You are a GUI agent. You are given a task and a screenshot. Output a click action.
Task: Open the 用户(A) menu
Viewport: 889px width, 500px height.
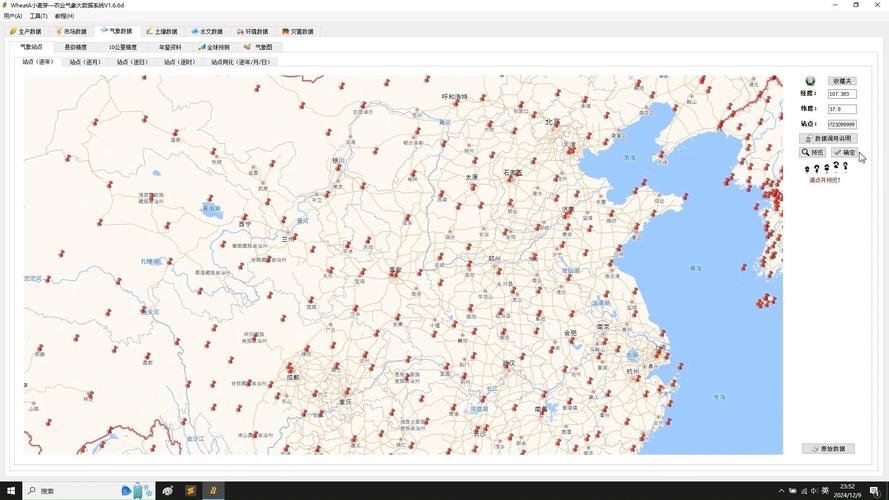point(12,16)
